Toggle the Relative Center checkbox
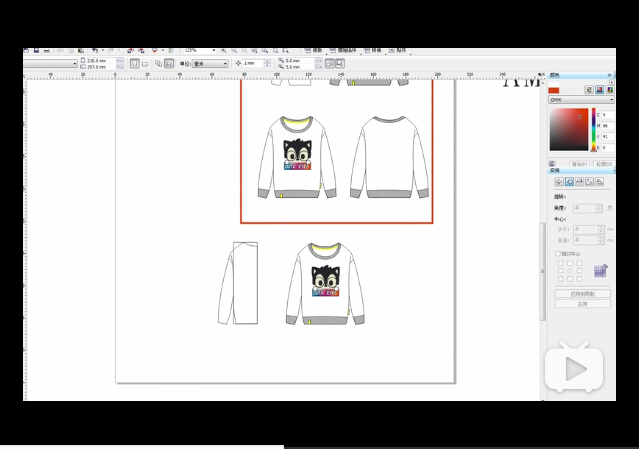This screenshot has width=639, height=449. coord(557,253)
